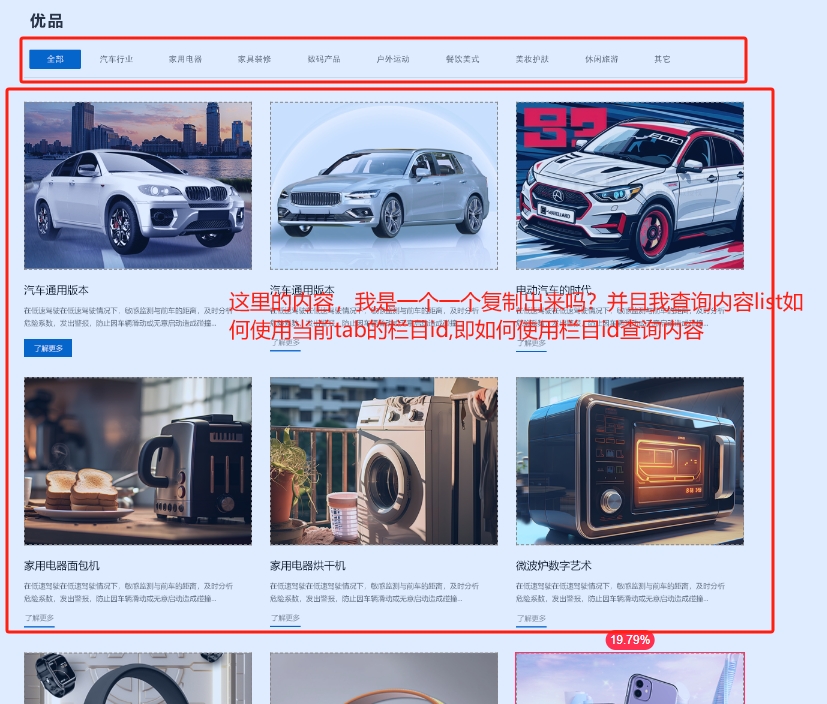This screenshot has width=827, height=704.
Task: Click the 微波炉数字艺术 title
Action: click(554, 565)
